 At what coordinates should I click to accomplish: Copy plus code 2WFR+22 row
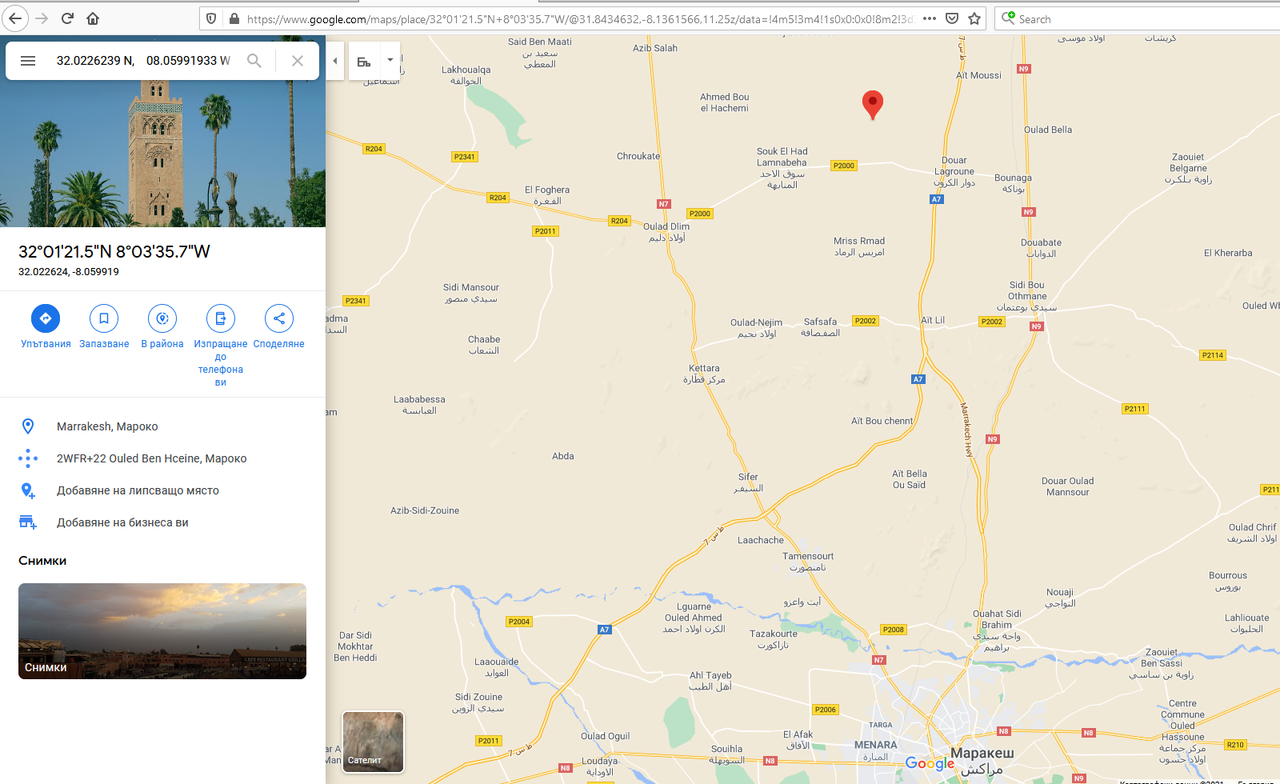click(x=163, y=458)
